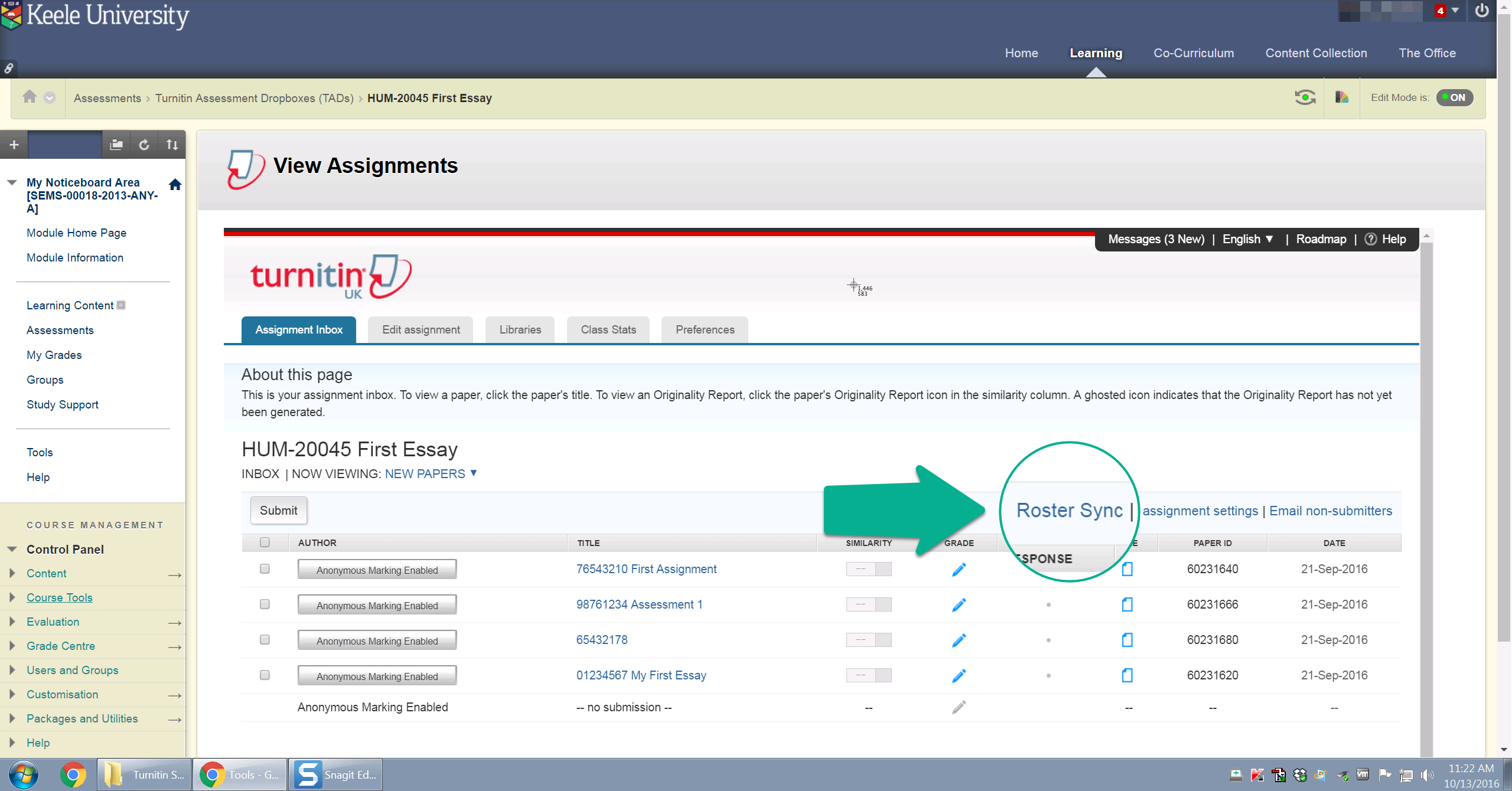Download file icon for paper 60231640
This screenshot has height=791, width=1512.
[x=1128, y=569]
